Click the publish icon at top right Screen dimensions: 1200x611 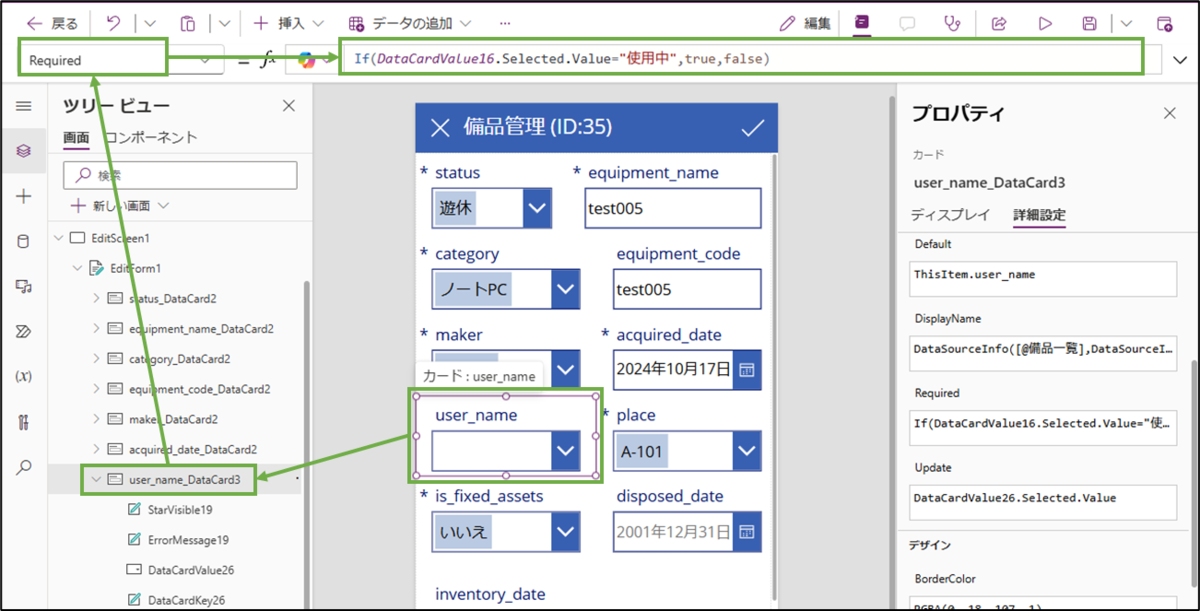coord(1164,23)
